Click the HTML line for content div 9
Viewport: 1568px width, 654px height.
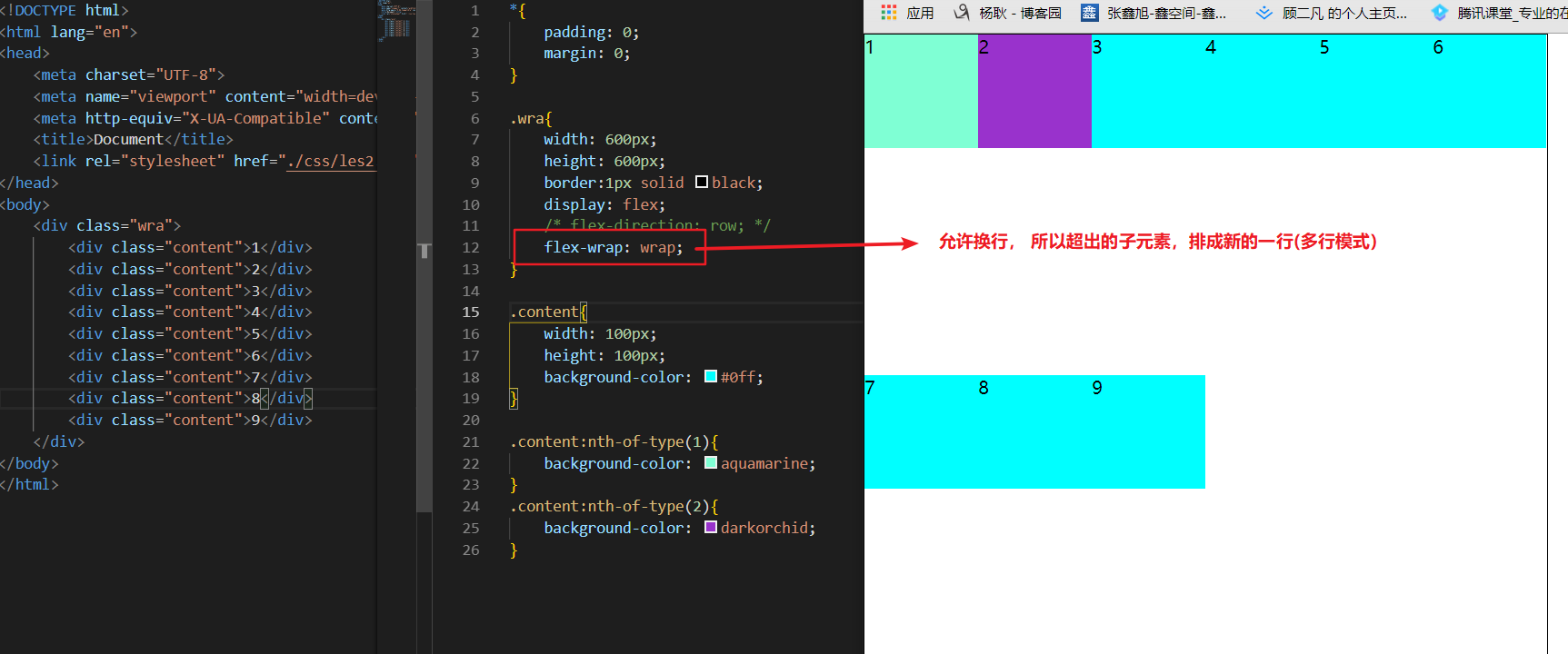tap(190, 420)
